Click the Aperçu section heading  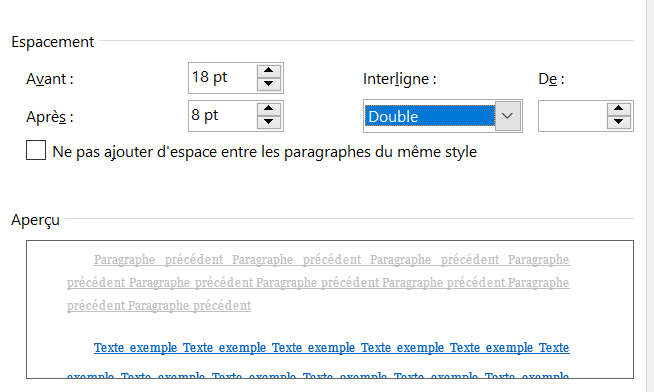tap(35, 220)
